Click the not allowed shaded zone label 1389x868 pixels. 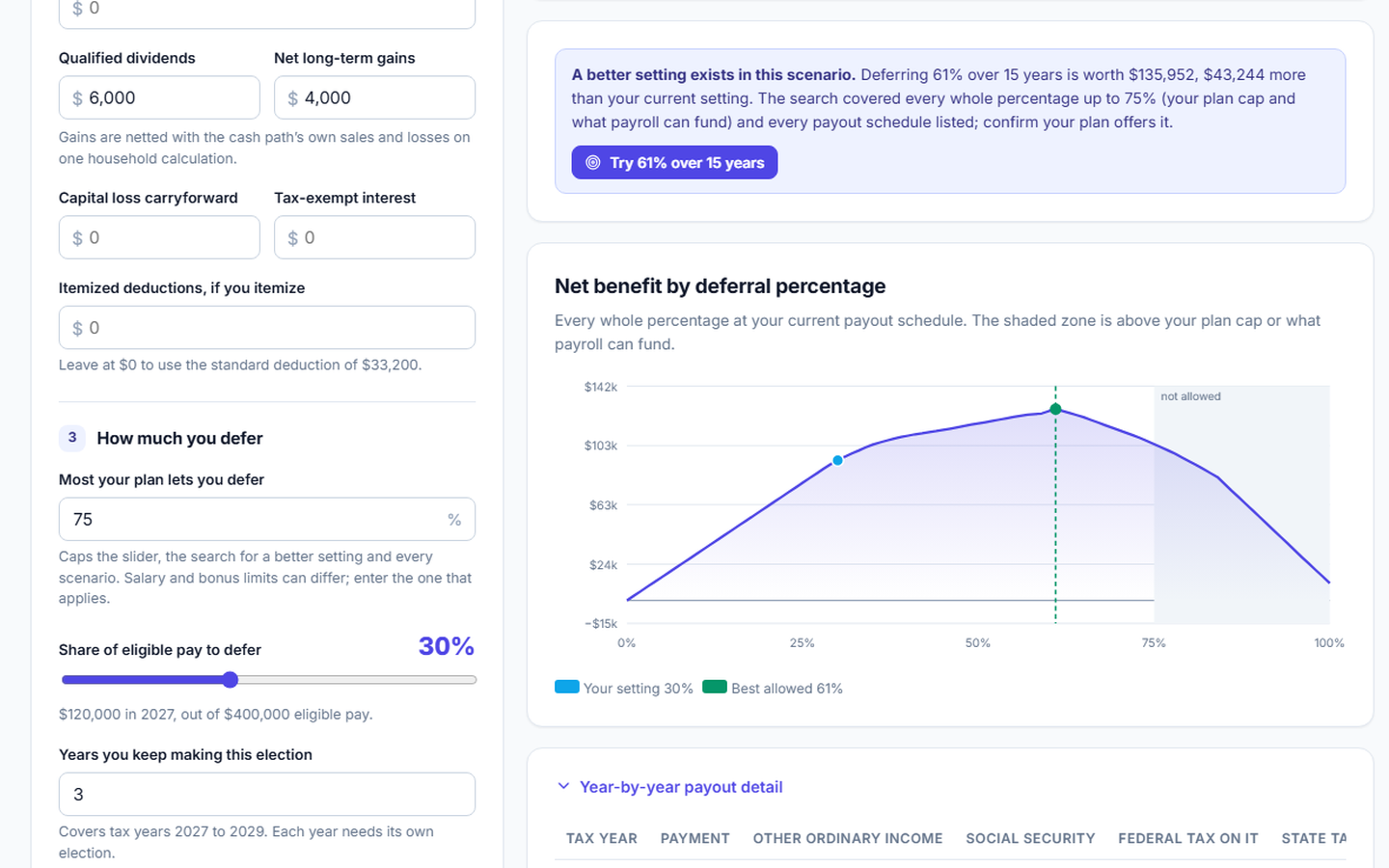1190,396
